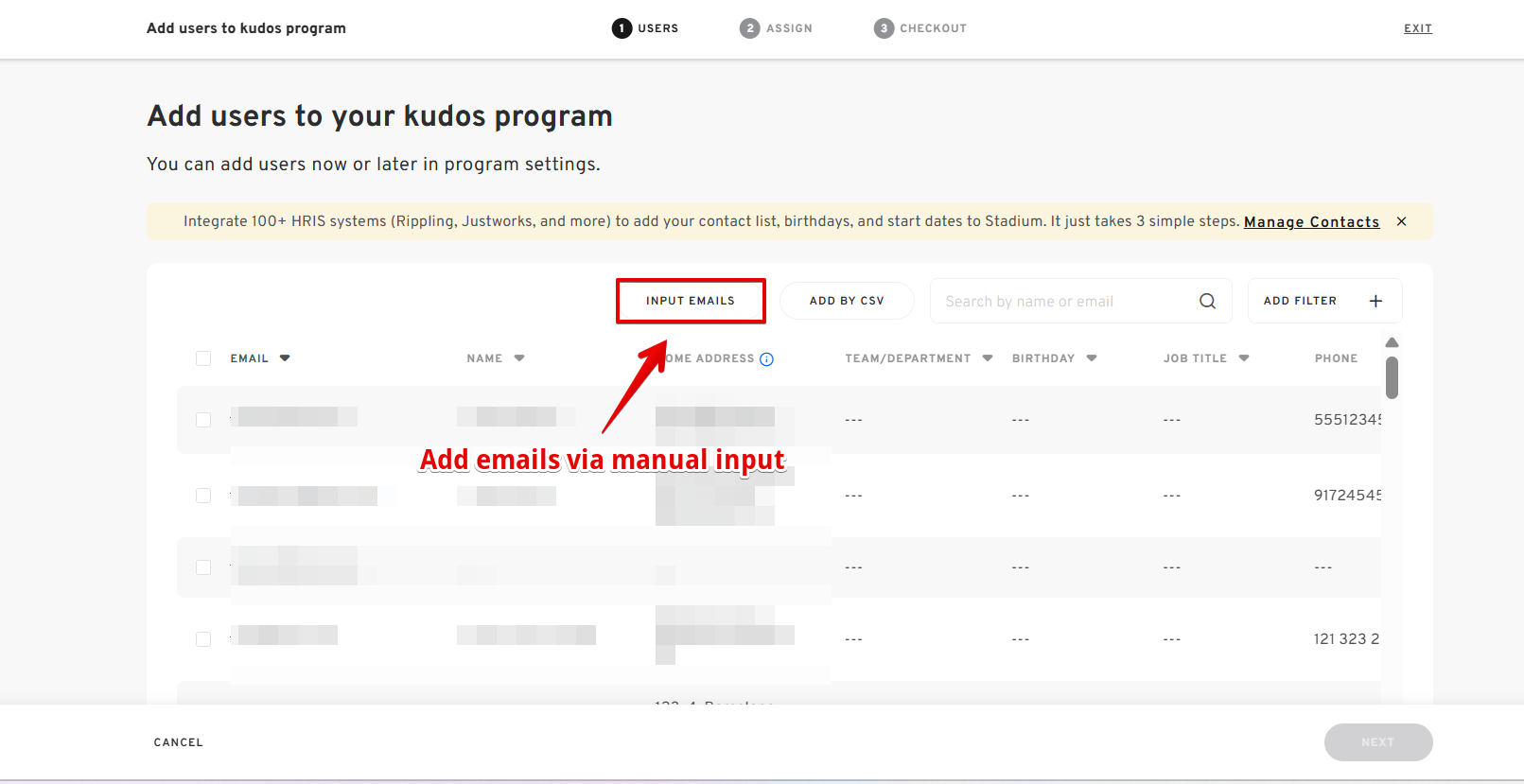Open the Name column sort dropdown
1524x784 pixels.
pos(519,358)
